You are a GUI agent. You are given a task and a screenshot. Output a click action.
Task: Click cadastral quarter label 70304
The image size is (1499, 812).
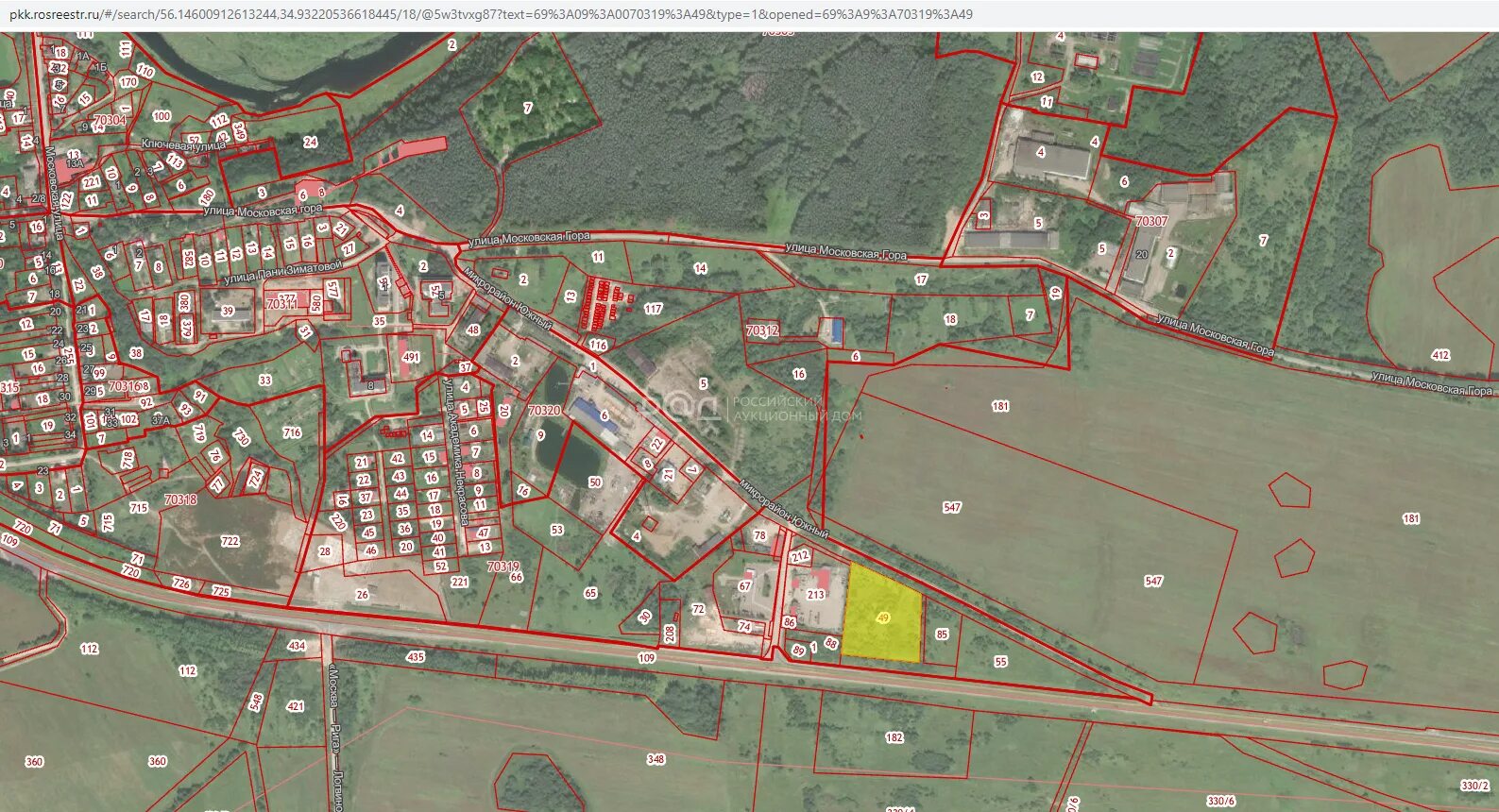110,121
